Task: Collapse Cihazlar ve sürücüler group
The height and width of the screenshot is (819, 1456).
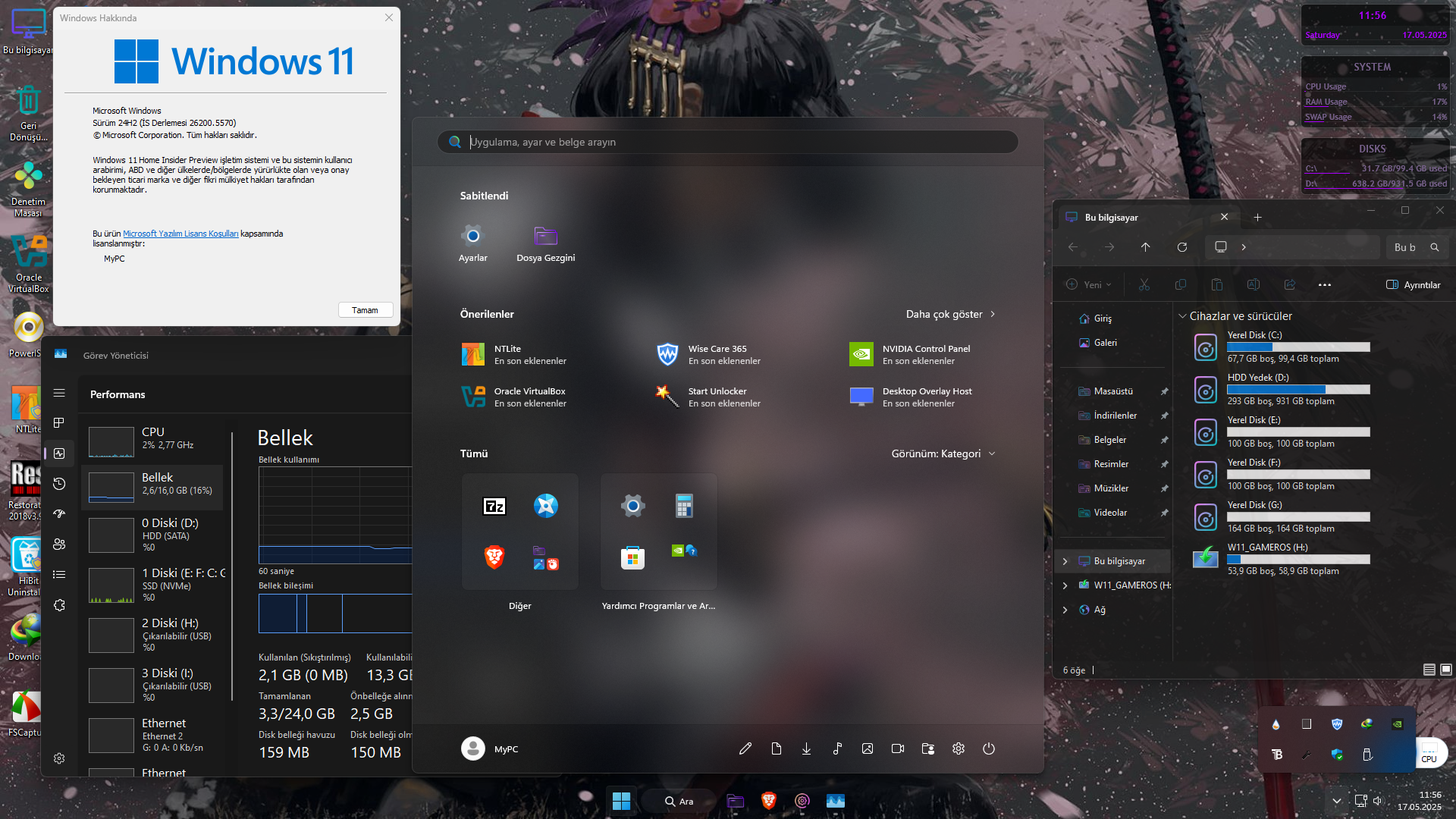Action: tap(1182, 316)
